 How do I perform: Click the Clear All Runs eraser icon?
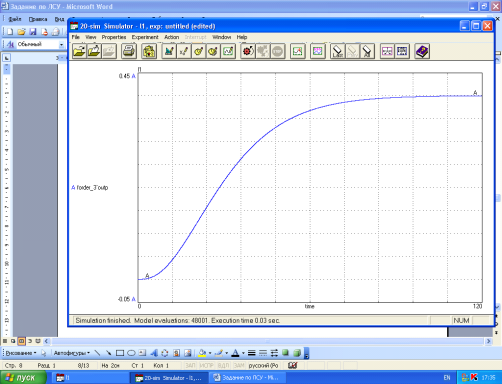367,51
